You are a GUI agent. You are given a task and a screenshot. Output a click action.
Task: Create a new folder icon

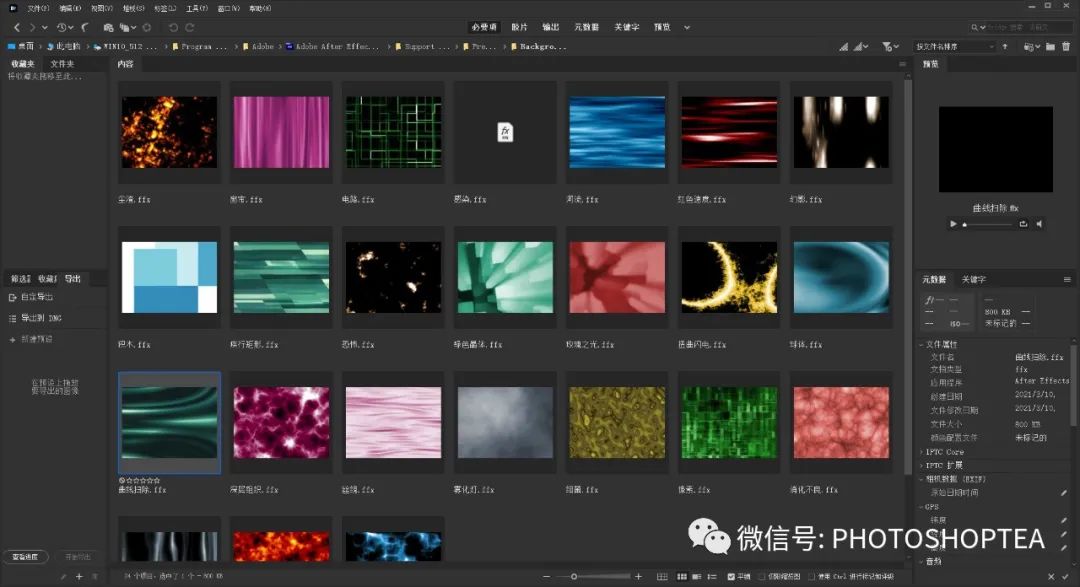[x=1050, y=47]
